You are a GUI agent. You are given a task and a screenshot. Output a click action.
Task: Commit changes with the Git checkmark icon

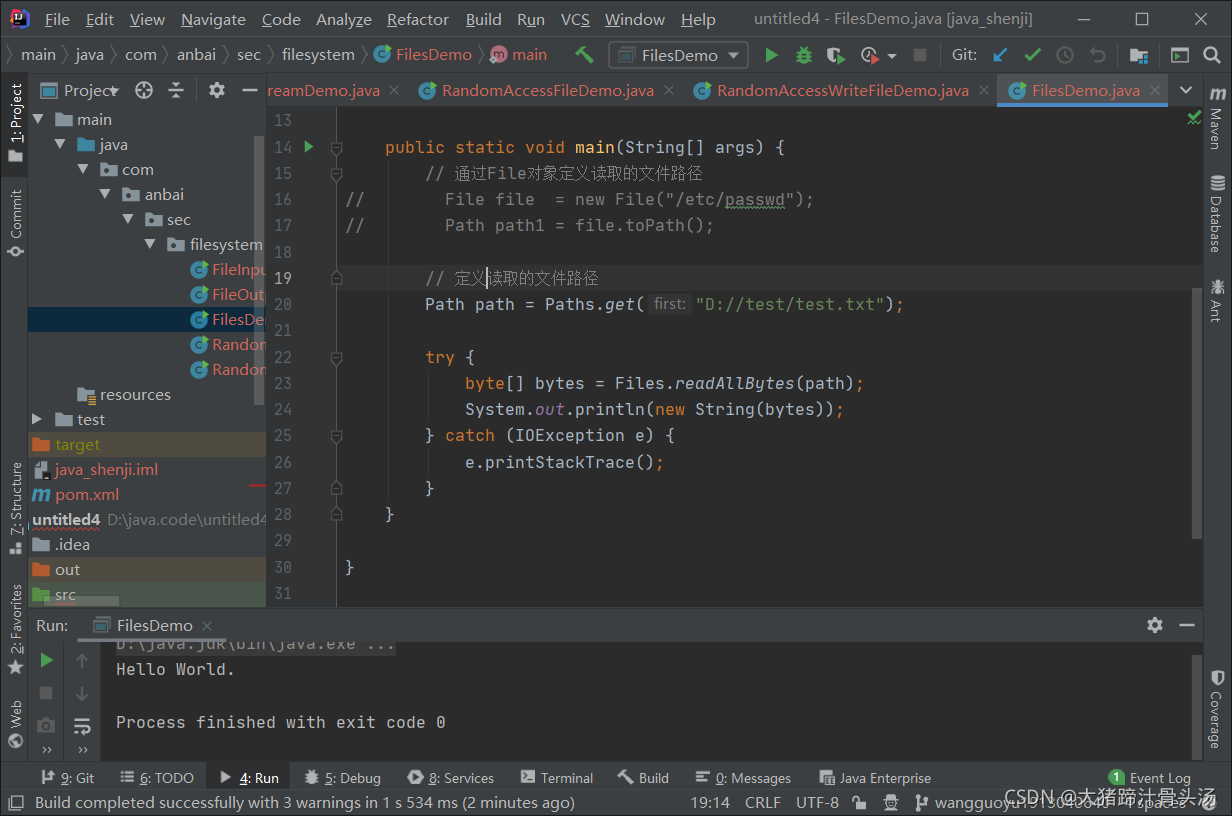(1033, 55)
